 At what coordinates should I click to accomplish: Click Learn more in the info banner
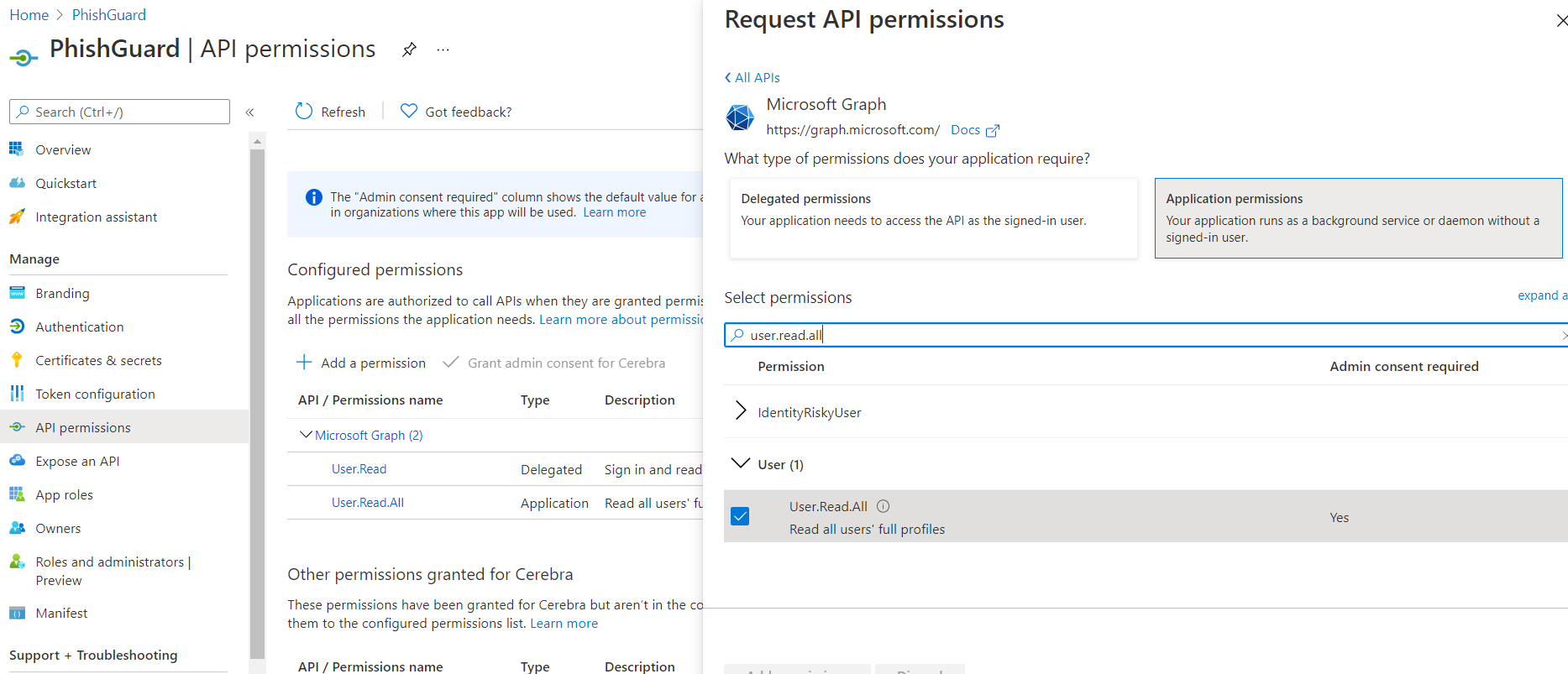coord(615,212)
